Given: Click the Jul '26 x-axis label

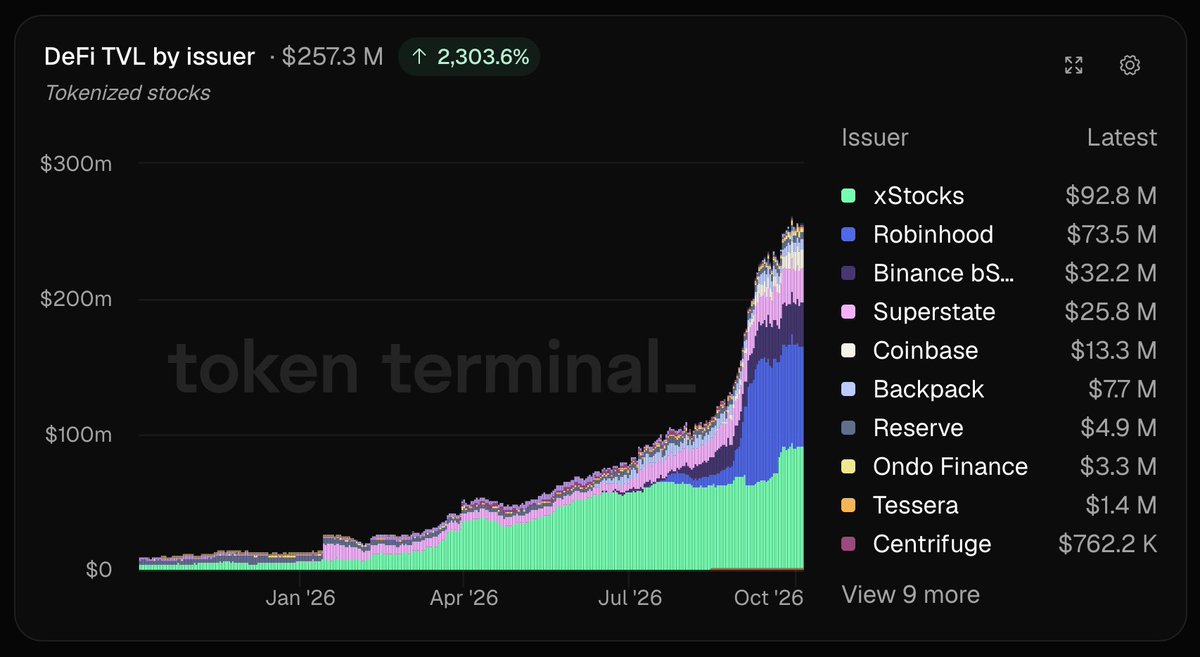Looking at the screenshot, I should point(629,598).
